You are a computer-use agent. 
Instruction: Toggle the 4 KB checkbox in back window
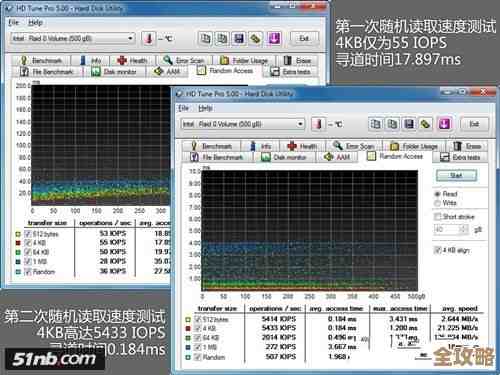(x=28, y=243)
